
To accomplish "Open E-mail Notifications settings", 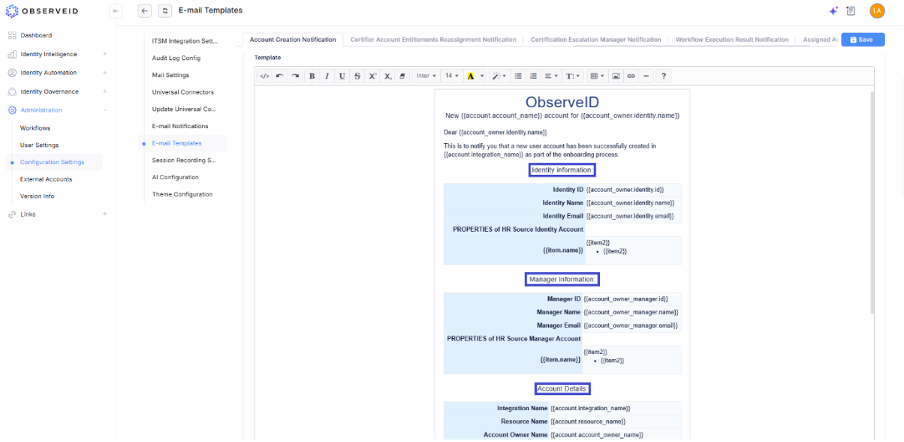I will (x=180, y=126).
